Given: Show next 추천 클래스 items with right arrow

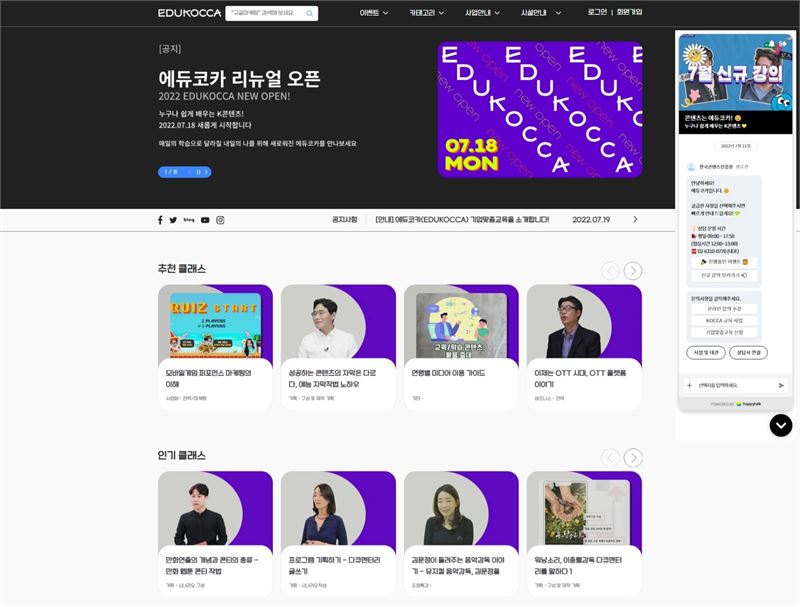Looking at the screenshot, I should pos(633,271).
